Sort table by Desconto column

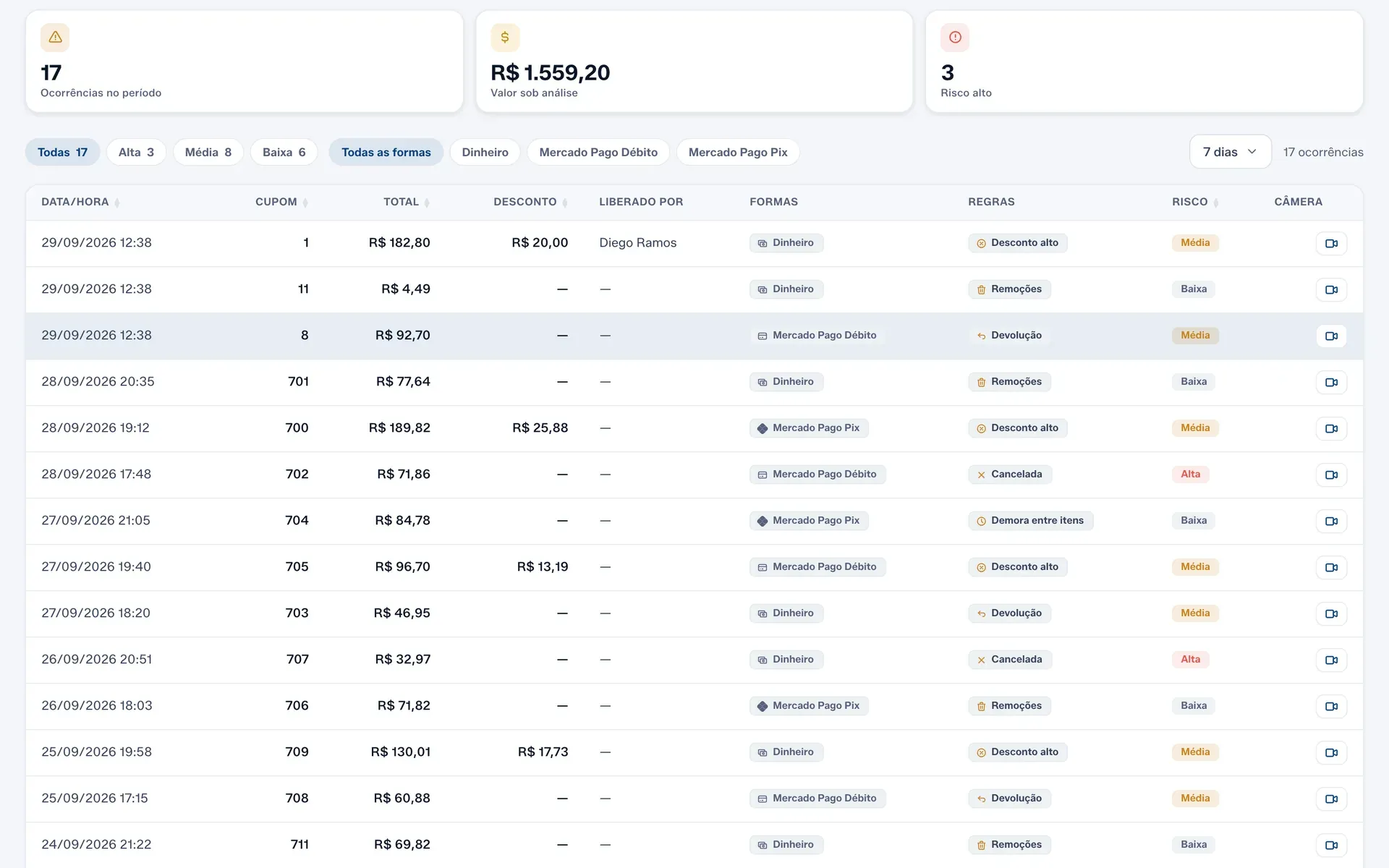pyautogui.click(x=530, y=202)
